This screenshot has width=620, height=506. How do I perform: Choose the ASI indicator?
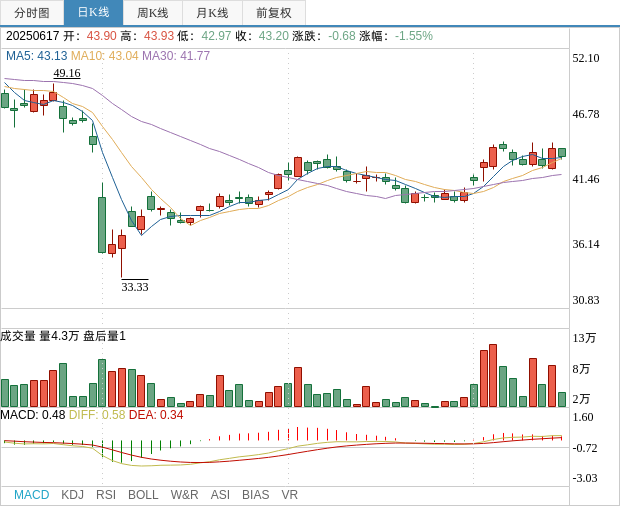point(220,495)
